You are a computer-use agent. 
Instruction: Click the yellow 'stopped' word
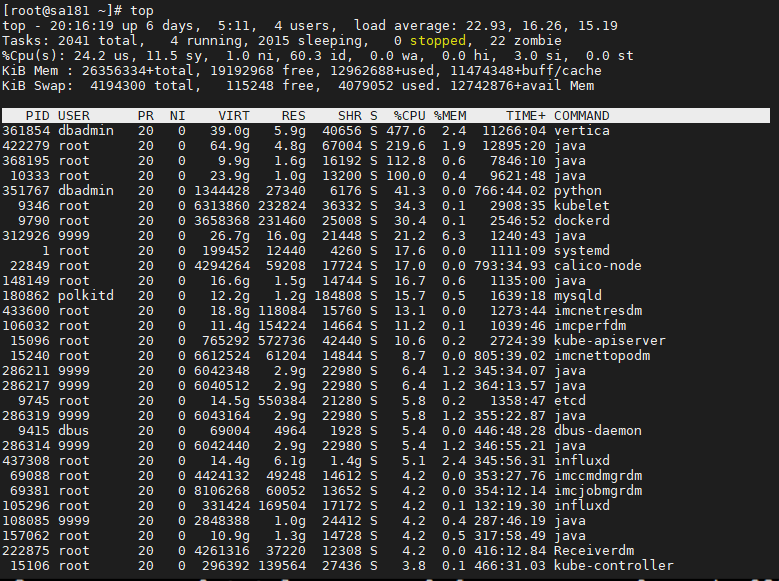pyautogui.click(x=438, y=40)
